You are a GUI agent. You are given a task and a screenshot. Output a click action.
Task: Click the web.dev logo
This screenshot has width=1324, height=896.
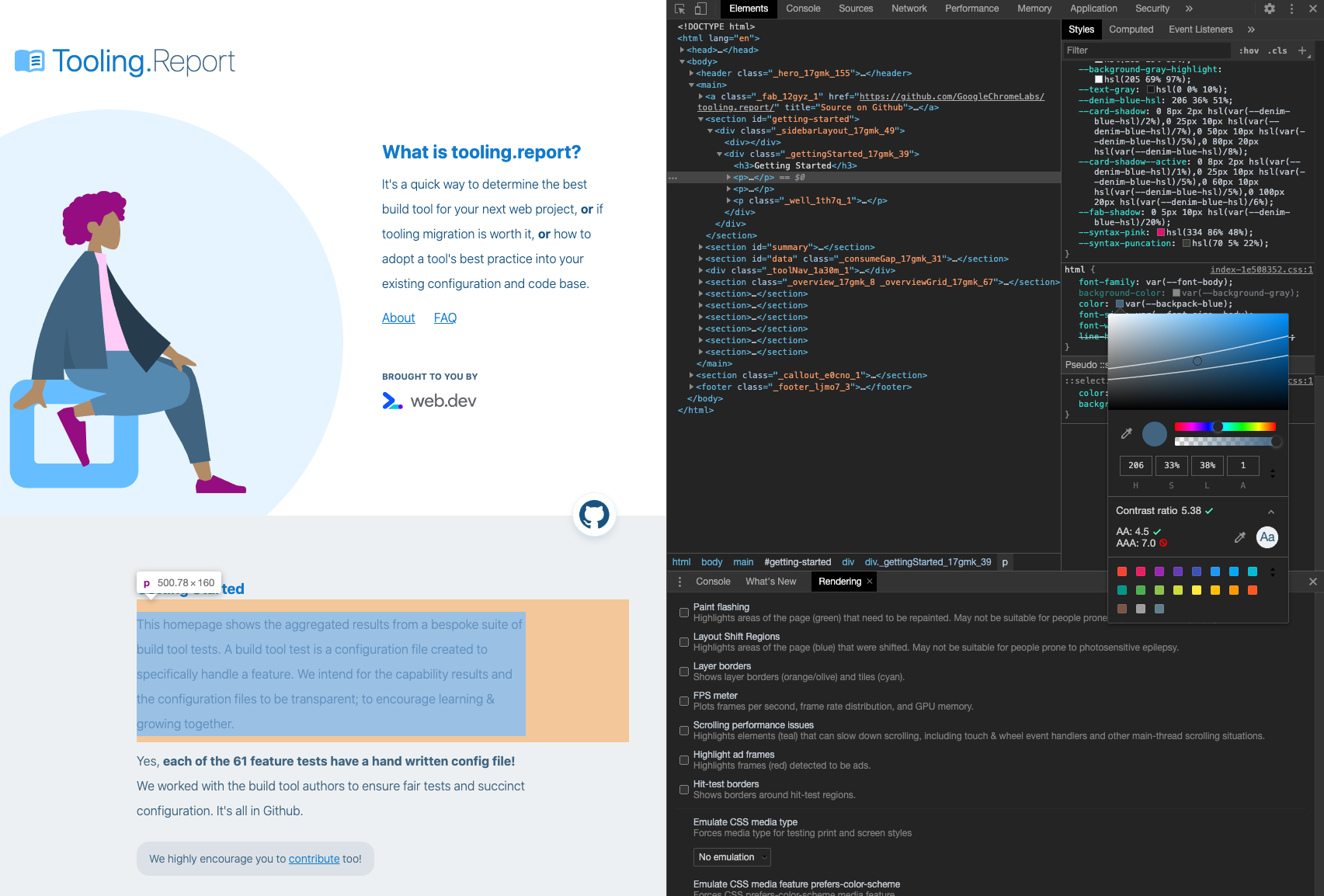coord(429,400)
